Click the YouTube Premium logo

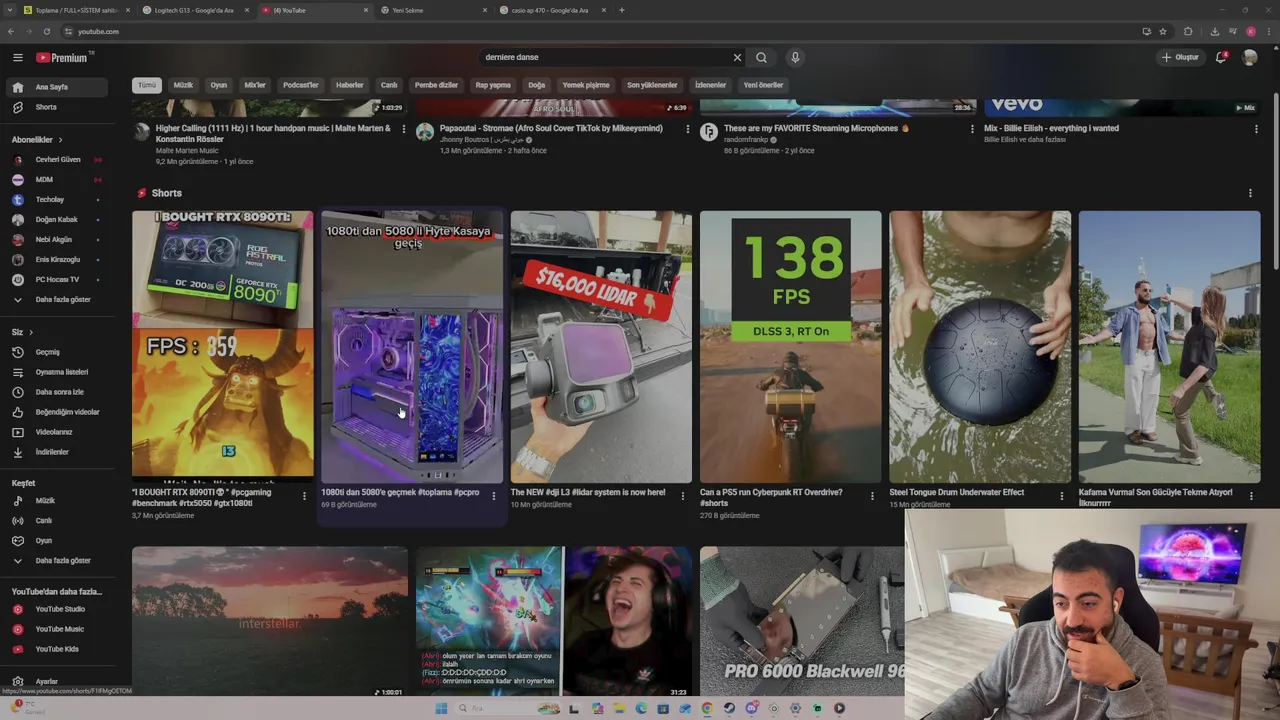62,58
